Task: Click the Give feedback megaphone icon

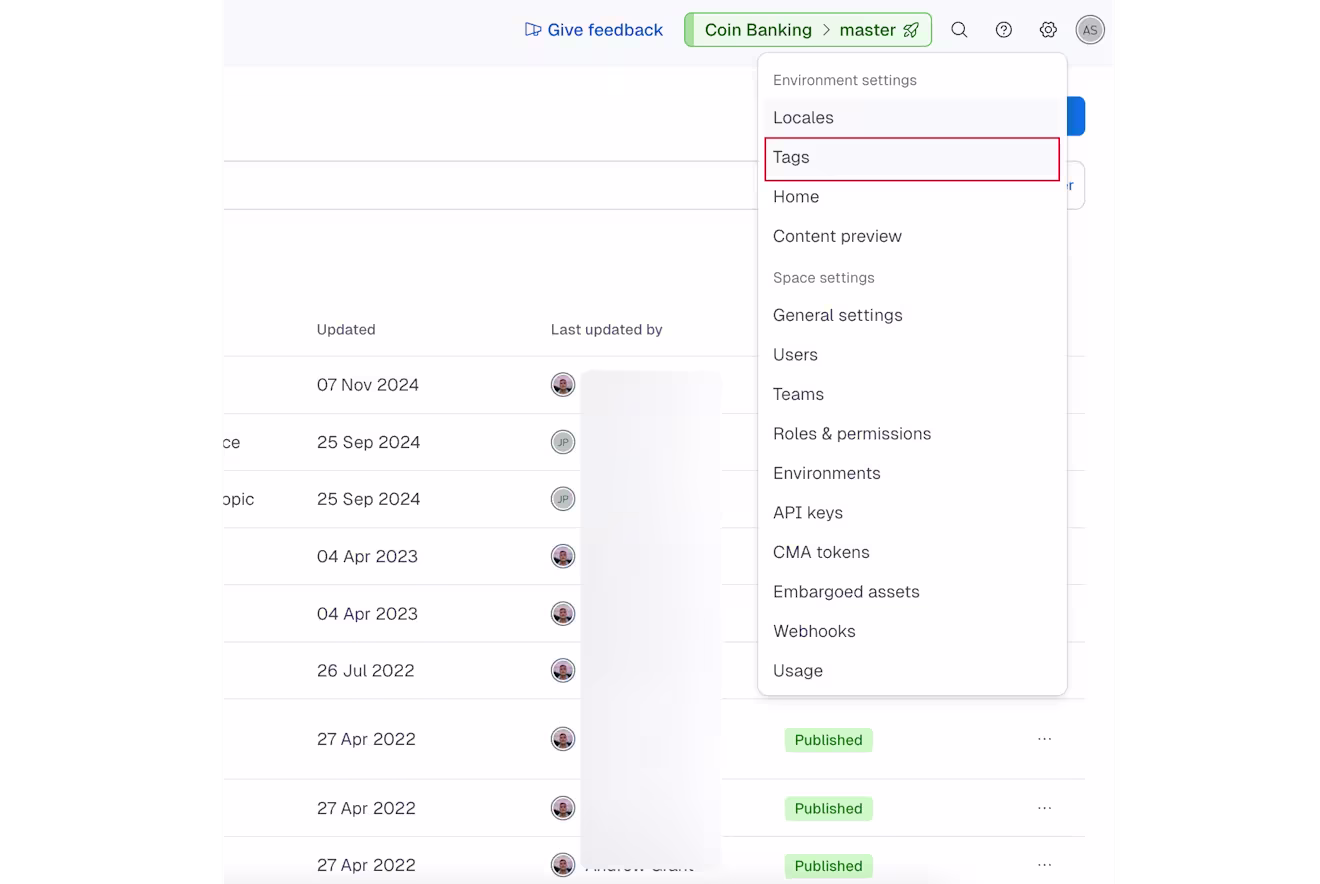Action: tap(533, 30)
